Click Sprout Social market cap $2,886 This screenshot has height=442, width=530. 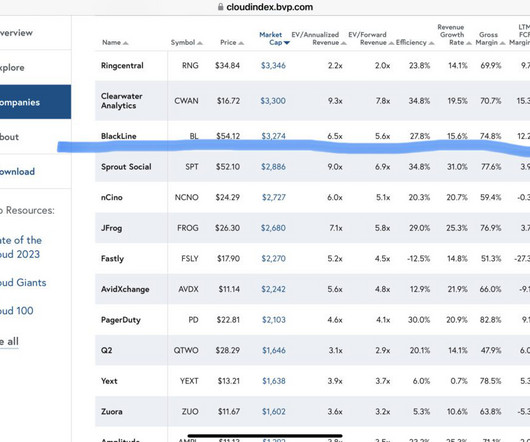tap(273, 167)
